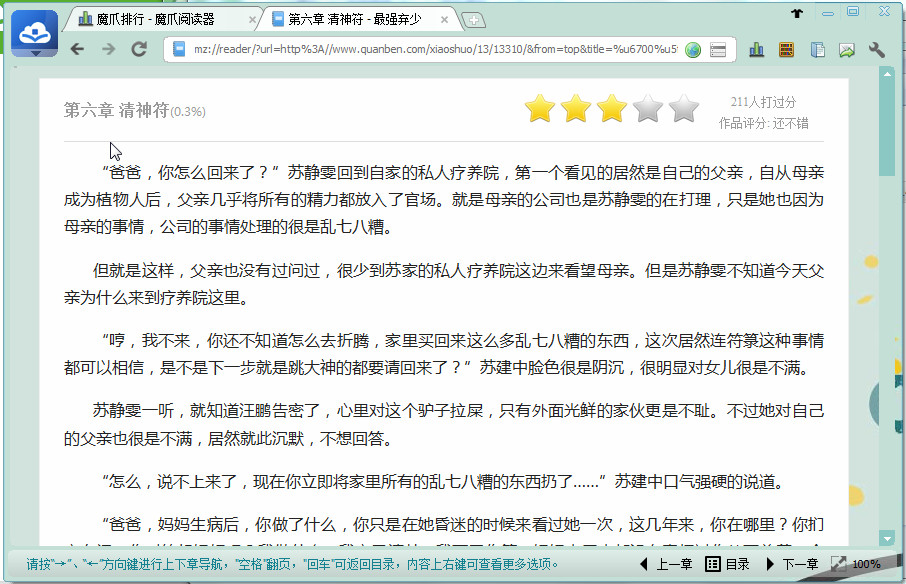
Task: Rate the chapter five stars
Action: [683, 108]
